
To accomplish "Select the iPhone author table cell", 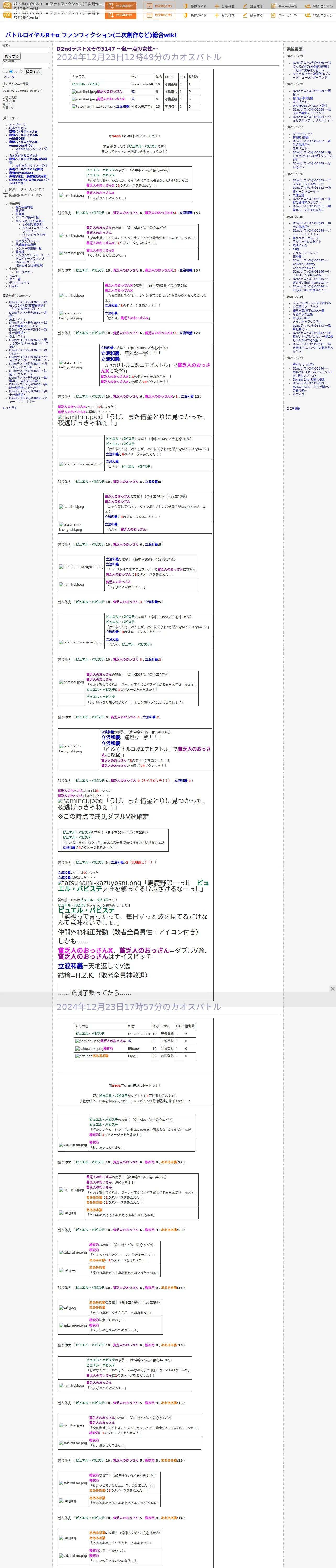I will tap(138, 1049).
